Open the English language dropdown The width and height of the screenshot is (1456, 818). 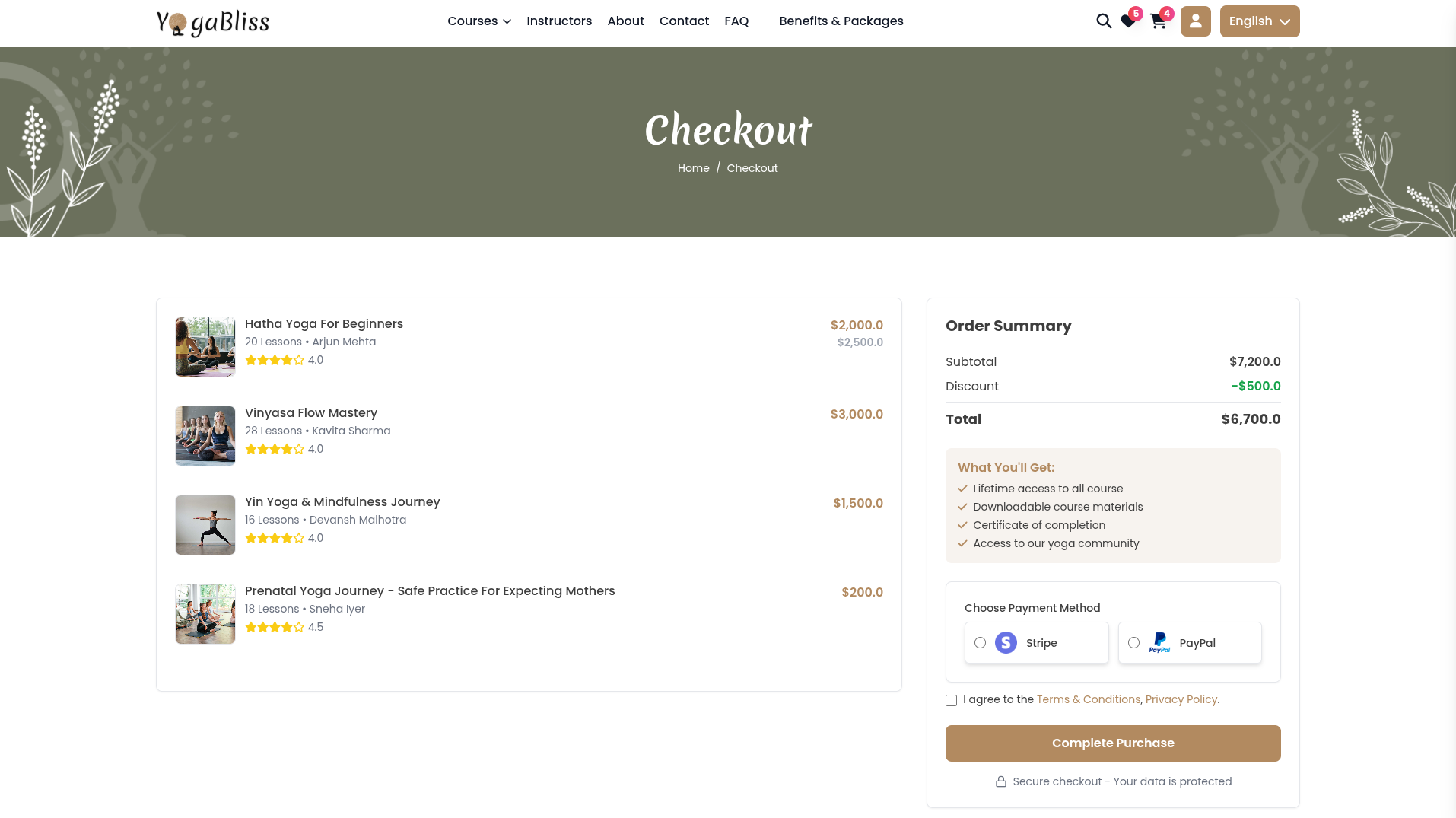[1259, 21]
